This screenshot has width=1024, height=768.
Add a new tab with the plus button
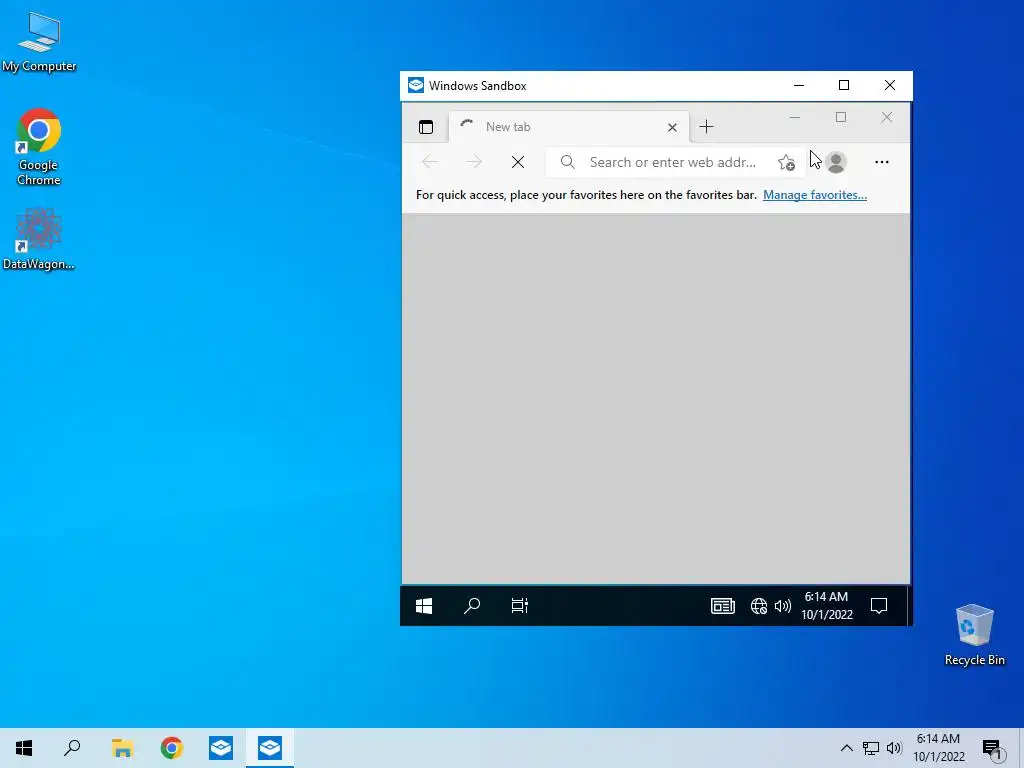click(x=706, y=127)
